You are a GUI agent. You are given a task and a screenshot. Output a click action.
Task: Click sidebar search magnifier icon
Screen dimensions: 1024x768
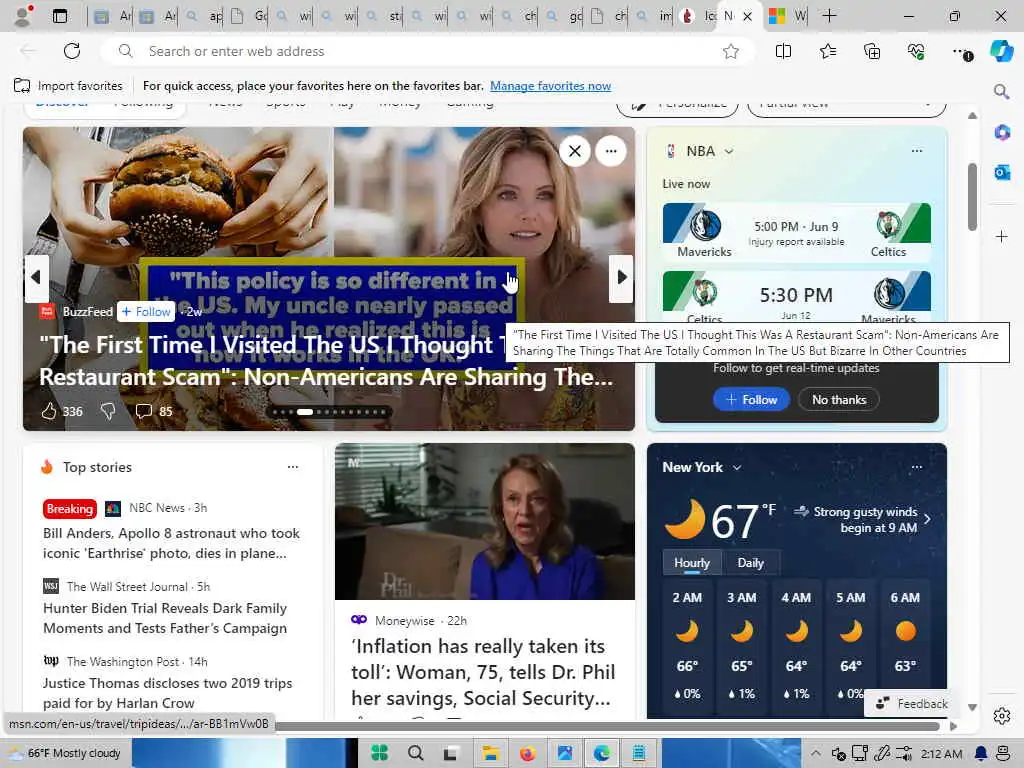coord(1001,91)
